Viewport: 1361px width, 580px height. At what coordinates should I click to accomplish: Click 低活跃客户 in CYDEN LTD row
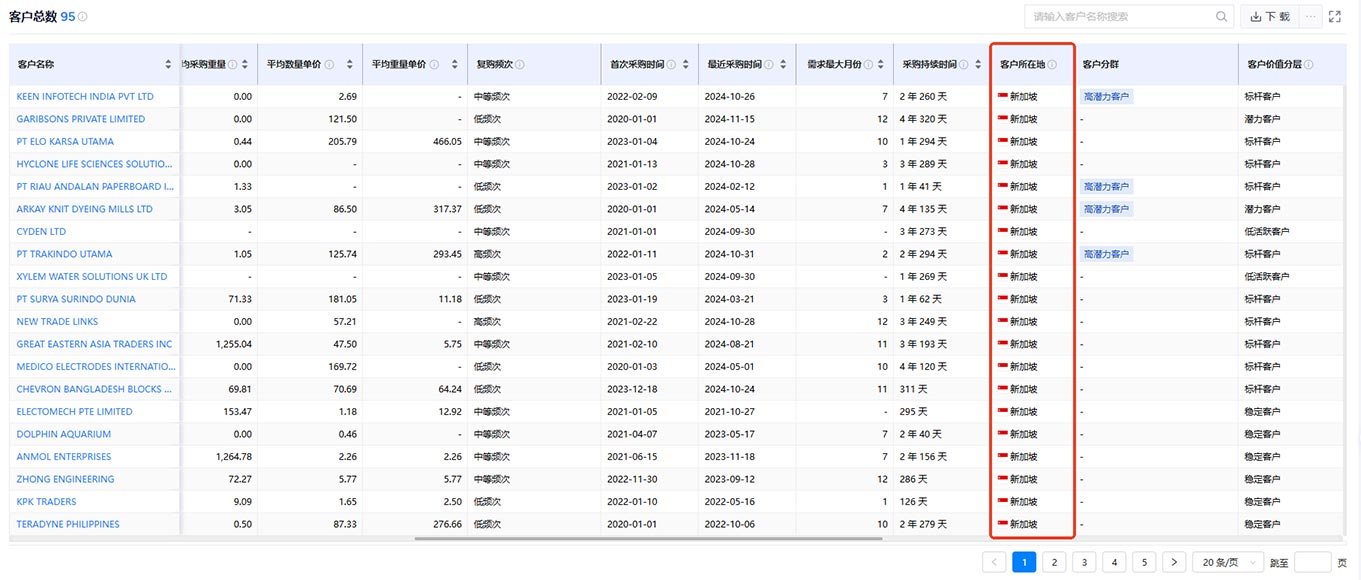click(x=1267, y=232)
